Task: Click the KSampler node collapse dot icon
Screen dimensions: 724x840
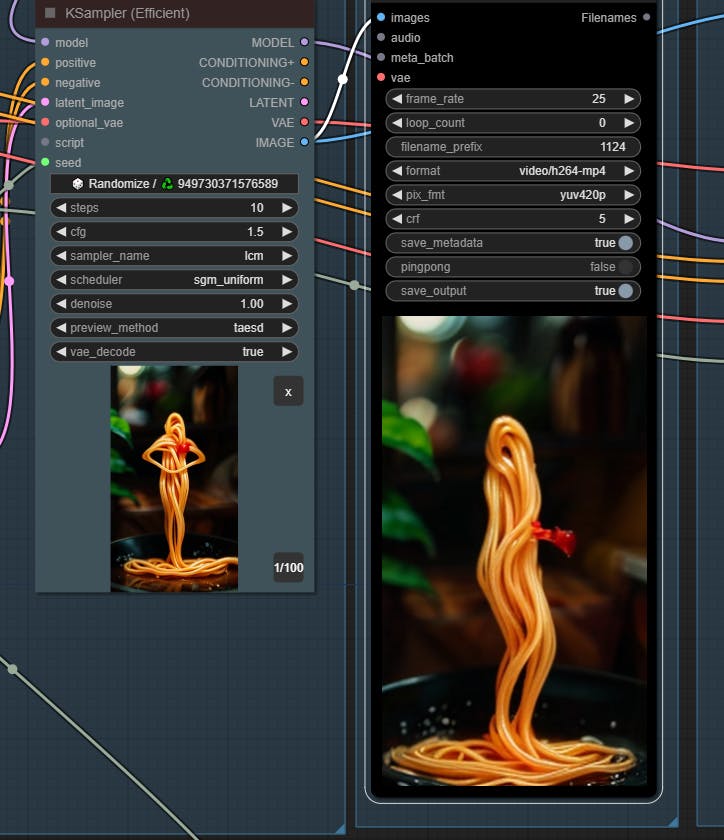Action: (x=50, y=13)
